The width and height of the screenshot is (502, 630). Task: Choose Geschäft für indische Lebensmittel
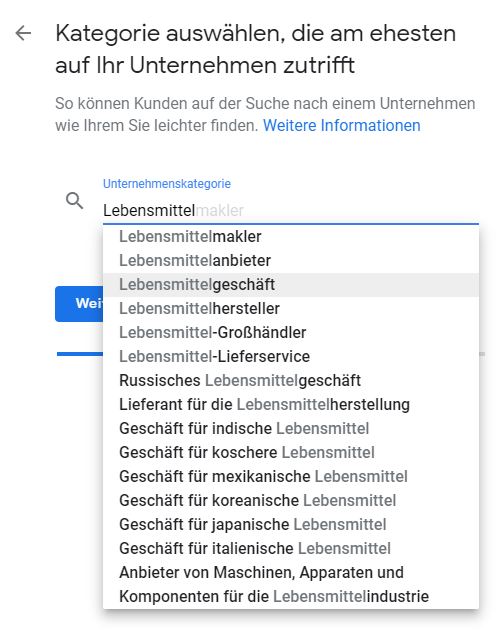pyautogui.click(x=291, y=429)
